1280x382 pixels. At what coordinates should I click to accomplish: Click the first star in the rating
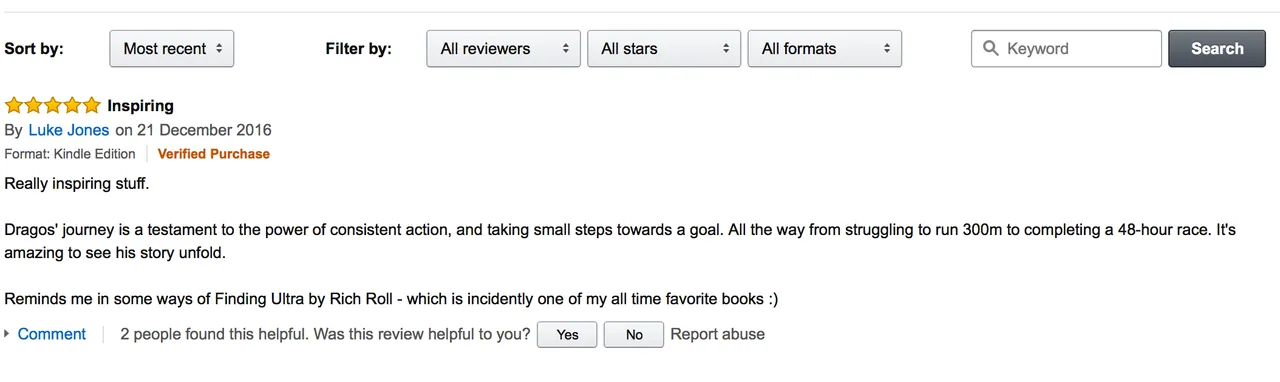point(14,105)
